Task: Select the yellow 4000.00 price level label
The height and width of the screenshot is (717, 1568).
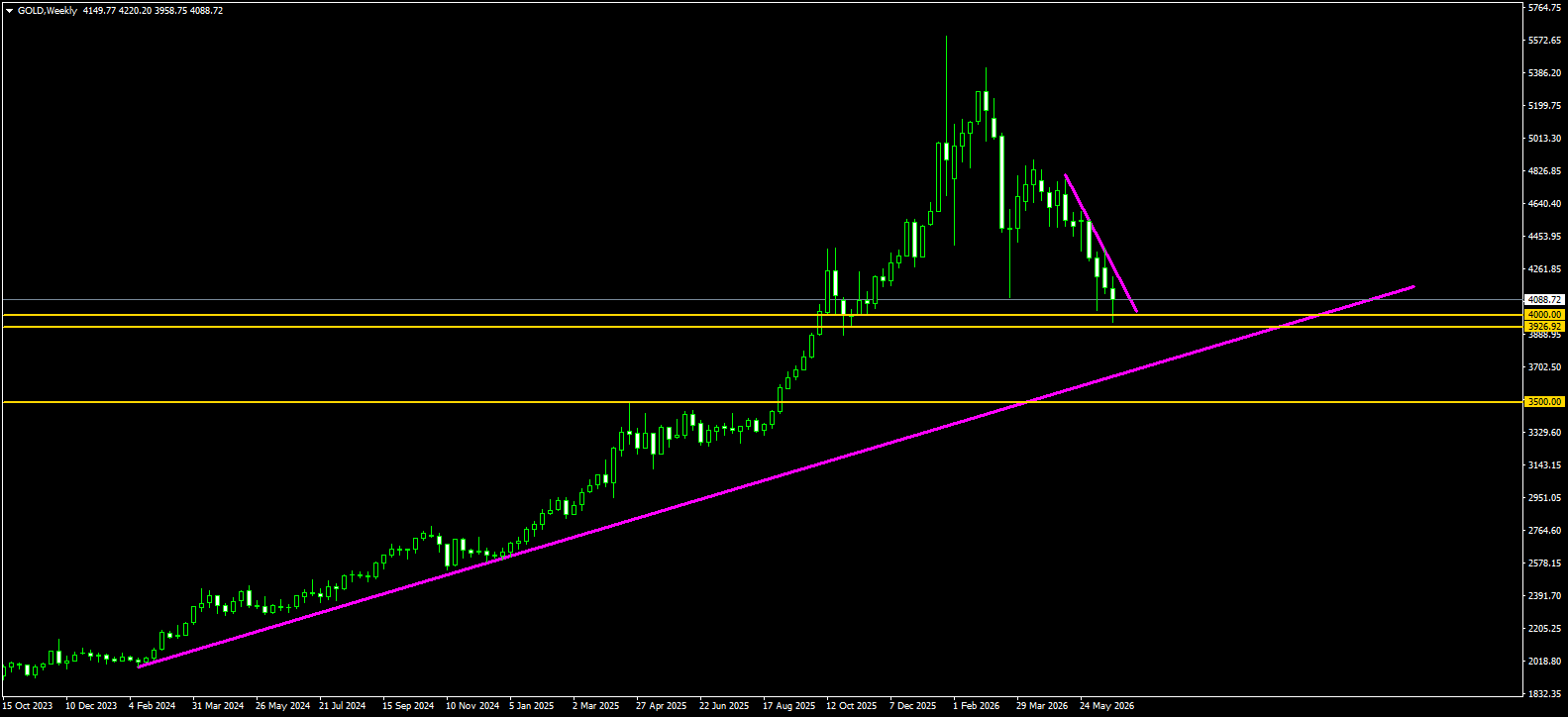Action: pos(1544,315)
